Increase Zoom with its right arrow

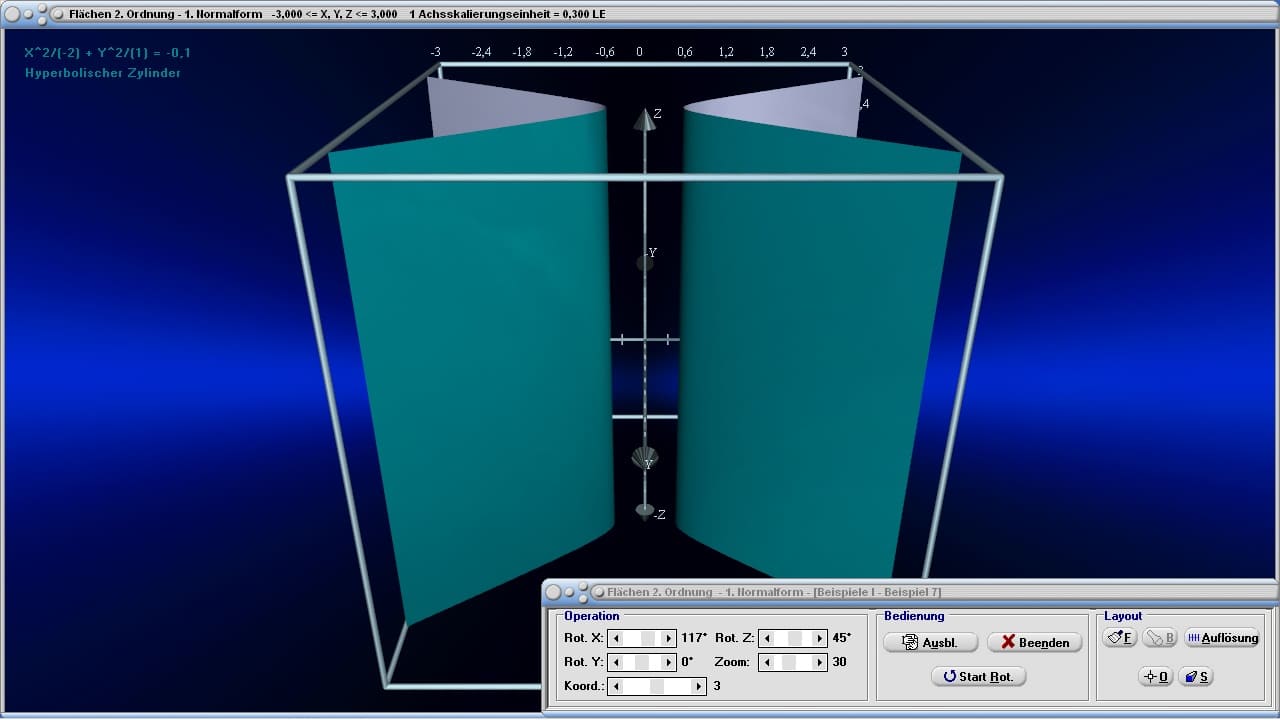(820, 662)
